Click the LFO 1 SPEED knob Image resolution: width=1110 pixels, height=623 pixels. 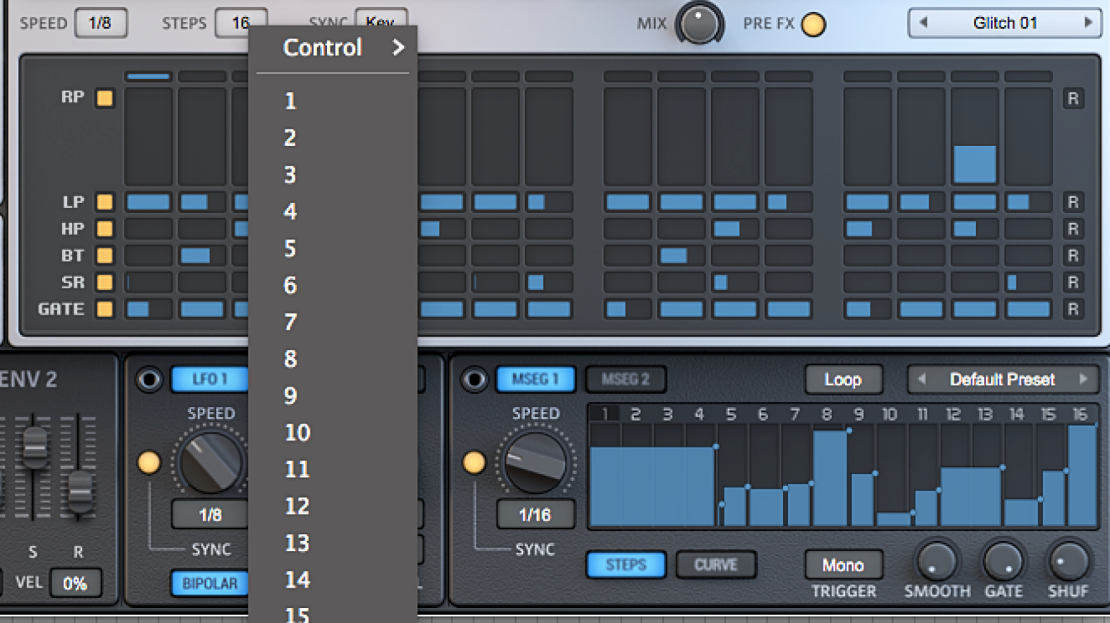[x=210, y=462]
